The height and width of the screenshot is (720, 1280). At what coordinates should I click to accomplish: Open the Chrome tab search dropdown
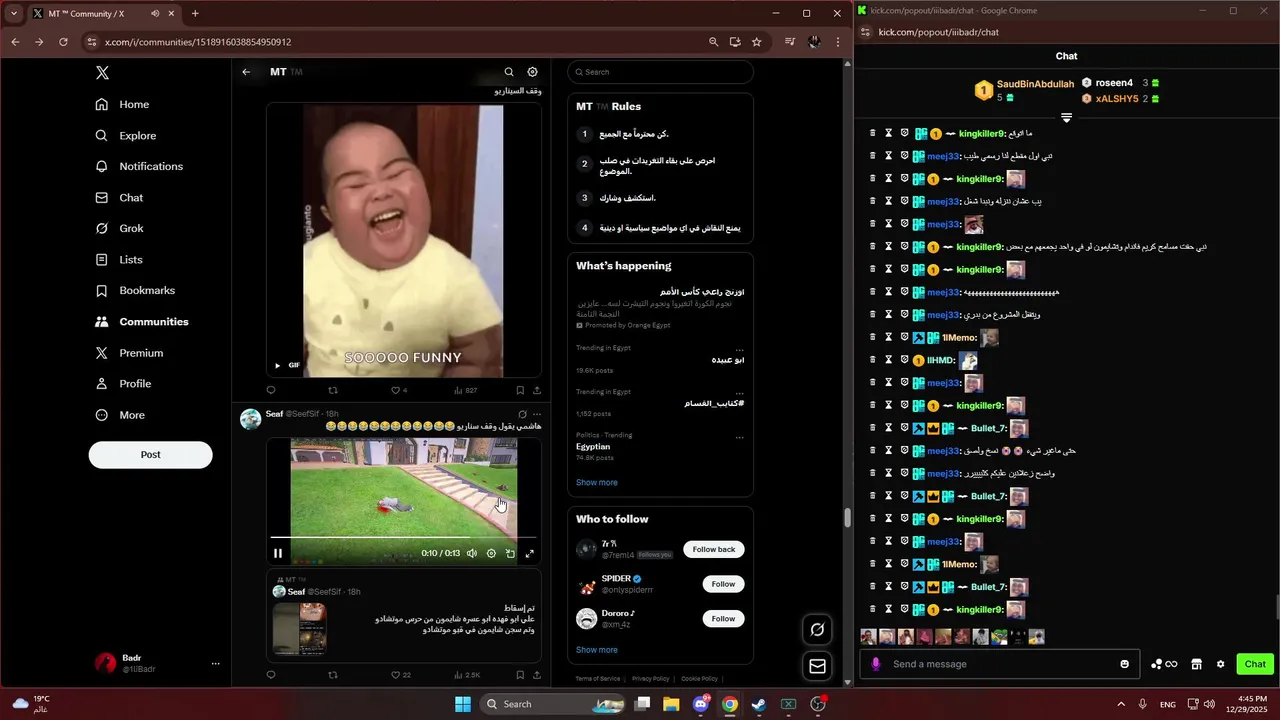click(14, 14)
